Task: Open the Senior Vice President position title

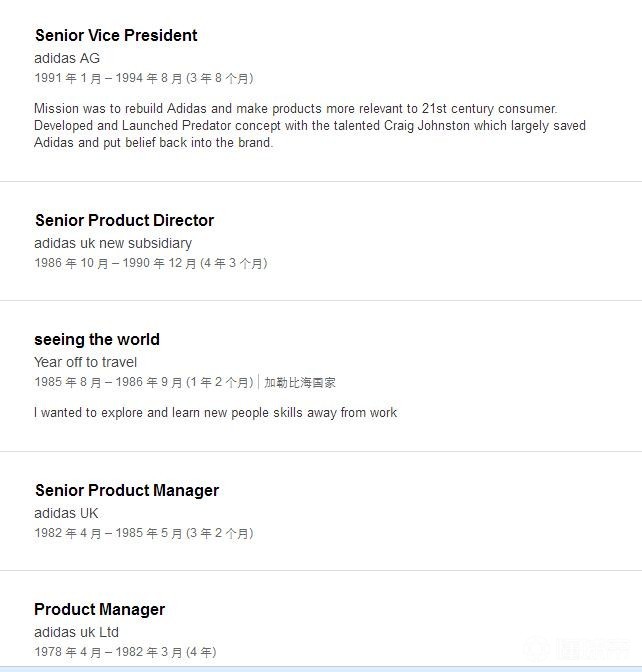Action: [116, 35]
